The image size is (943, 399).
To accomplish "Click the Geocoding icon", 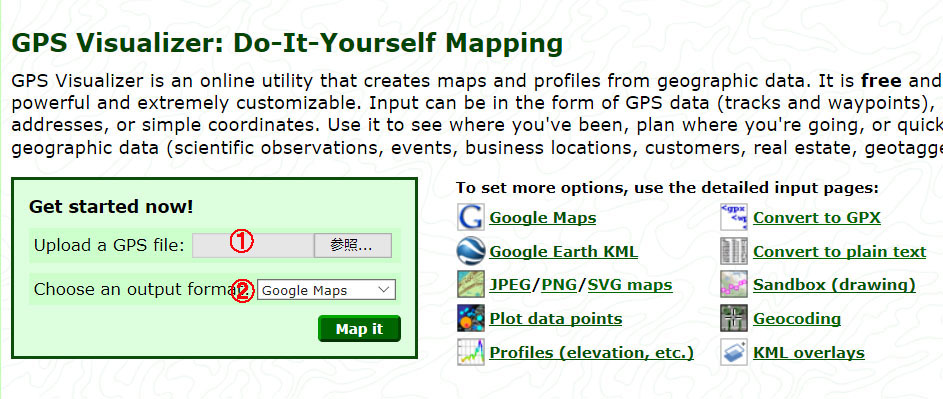I will [734, 318].
